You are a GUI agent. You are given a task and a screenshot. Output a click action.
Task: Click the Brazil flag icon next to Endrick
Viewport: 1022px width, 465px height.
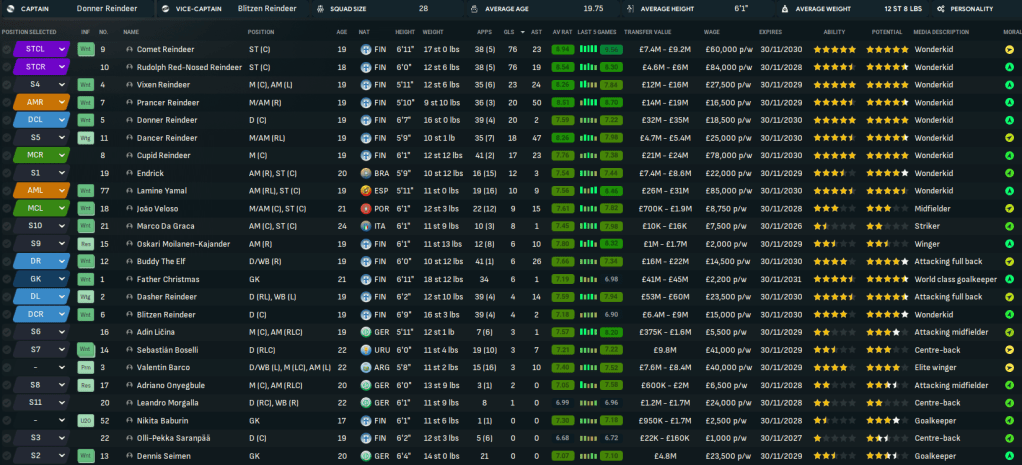tap(366, 172)
